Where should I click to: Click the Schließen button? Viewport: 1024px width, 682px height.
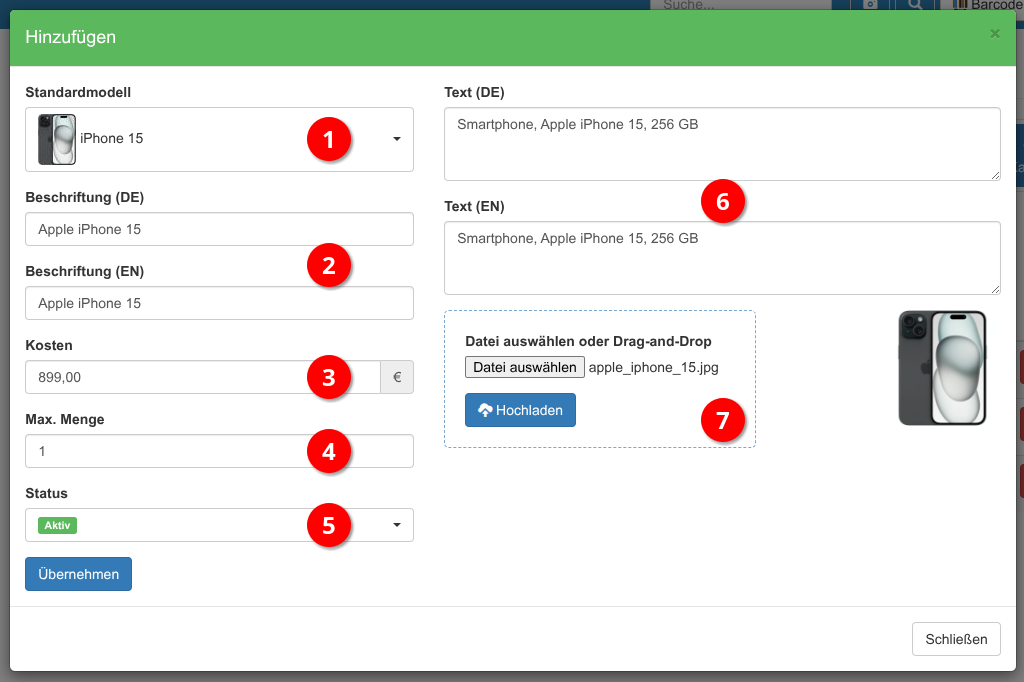tap(955, 639)
